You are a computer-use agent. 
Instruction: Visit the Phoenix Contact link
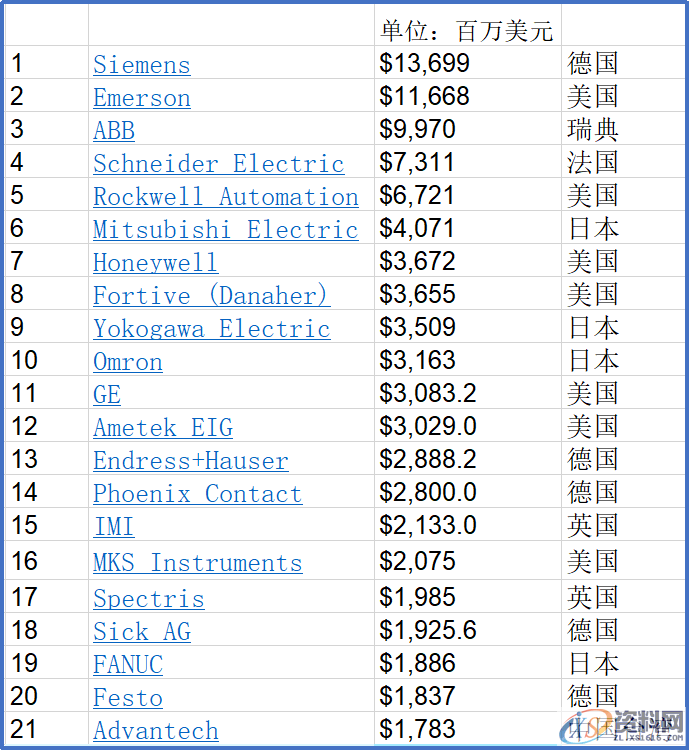coord(197,494)
